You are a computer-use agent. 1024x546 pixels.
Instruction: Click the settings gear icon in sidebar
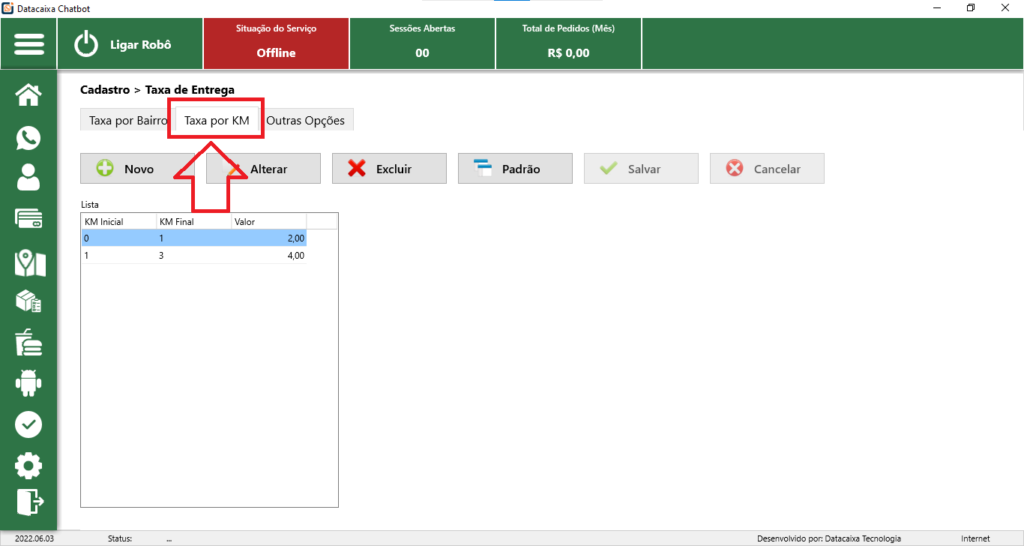click(29, 465)
